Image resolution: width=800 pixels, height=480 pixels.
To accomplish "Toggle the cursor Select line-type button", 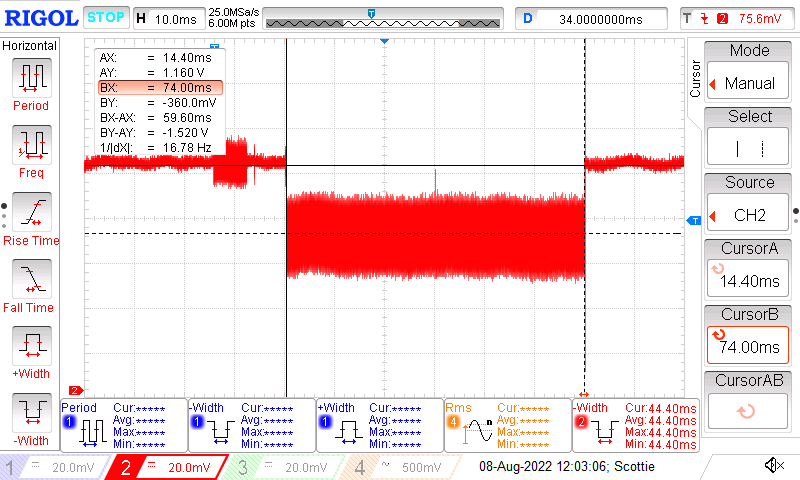I will (x=748, y=148).
